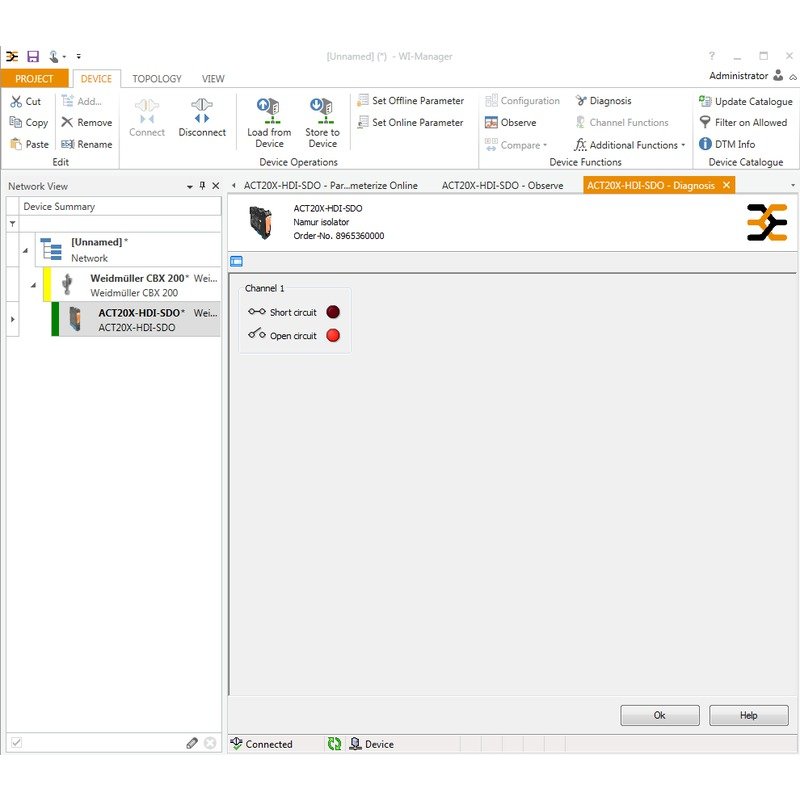Collapse the [Unnamed] Network tree node
This screenshot has height=800, width=800.
click(x=25, y=251)
